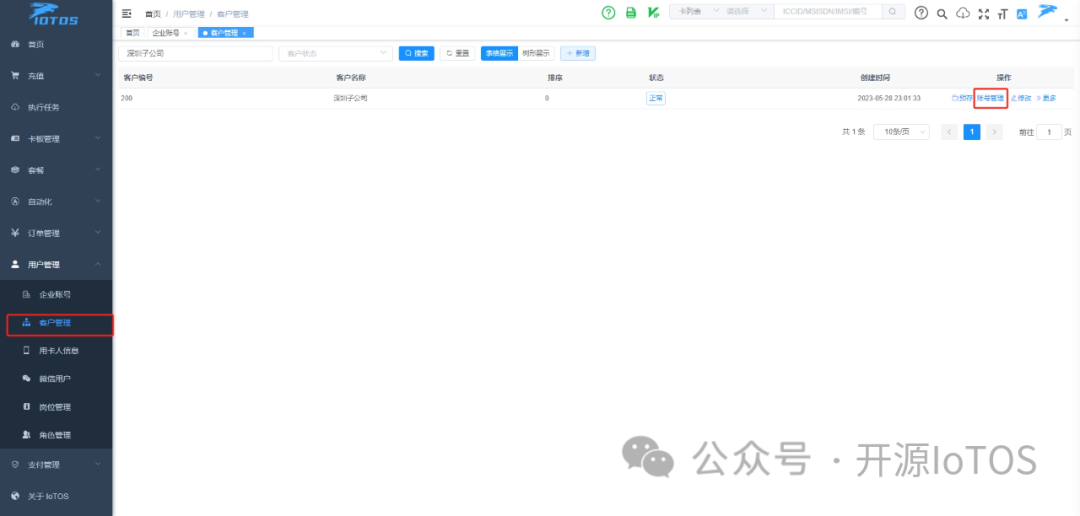The height and width of the screenshot is (516, 1080).
Task: Click the blue language translate icon
Action: (1021, 13)
